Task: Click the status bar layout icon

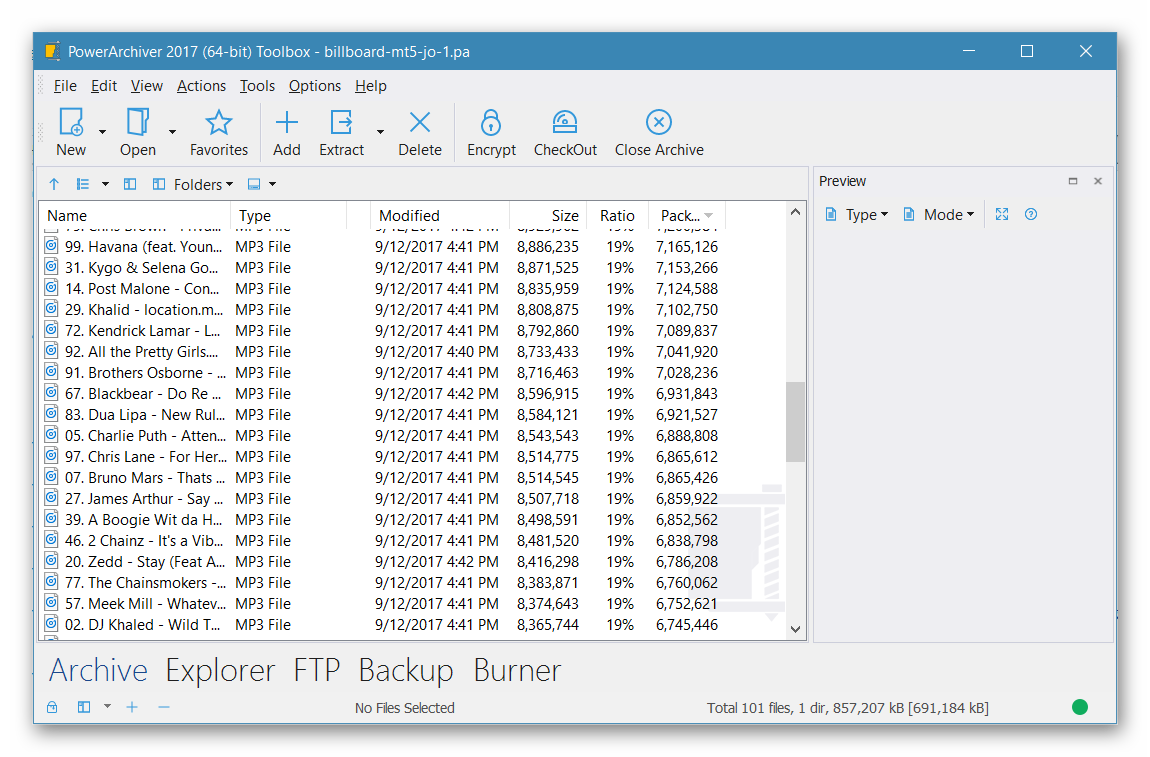Action: click(x=84, y=707)
